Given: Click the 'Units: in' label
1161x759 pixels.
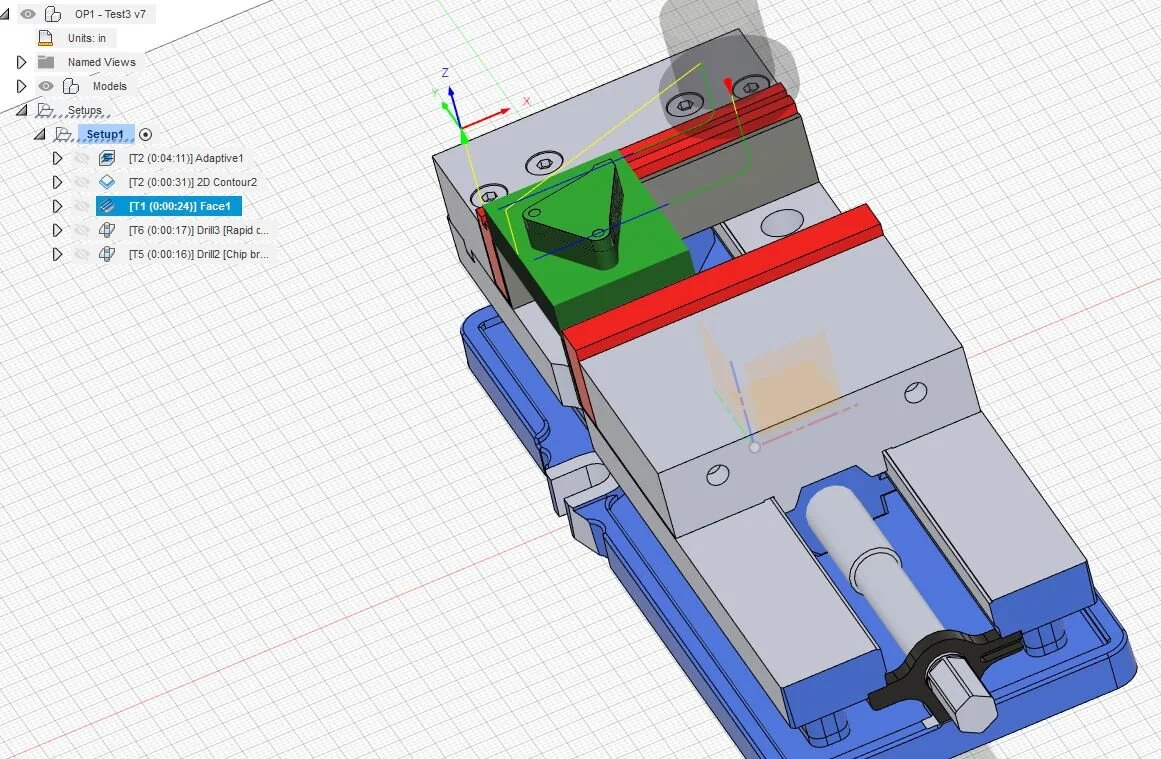Looking at the screenshot, I should coord(87,38).
